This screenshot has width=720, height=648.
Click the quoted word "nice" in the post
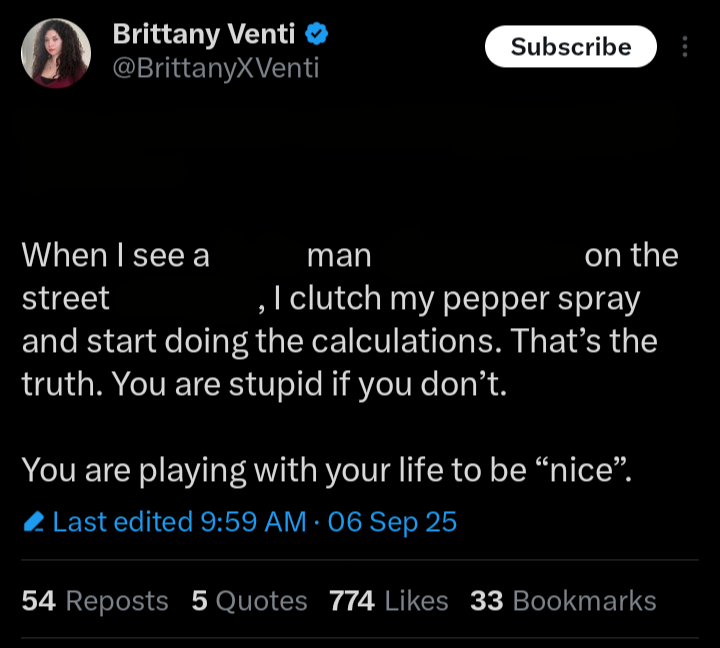point(584,469)
